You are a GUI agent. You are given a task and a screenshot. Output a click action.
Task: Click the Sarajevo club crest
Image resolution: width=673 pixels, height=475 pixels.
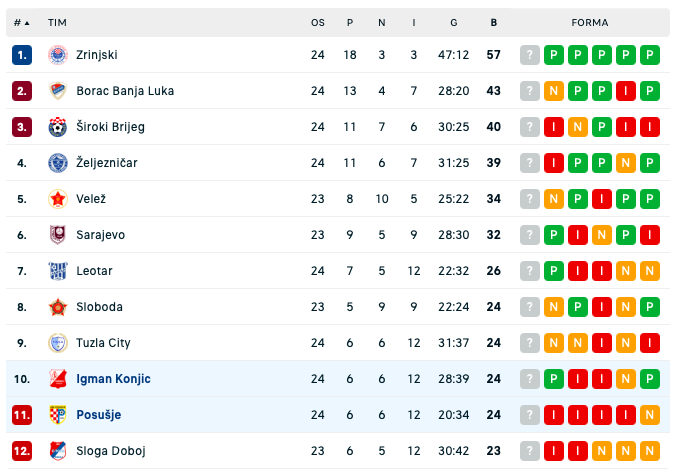point(58,235)
